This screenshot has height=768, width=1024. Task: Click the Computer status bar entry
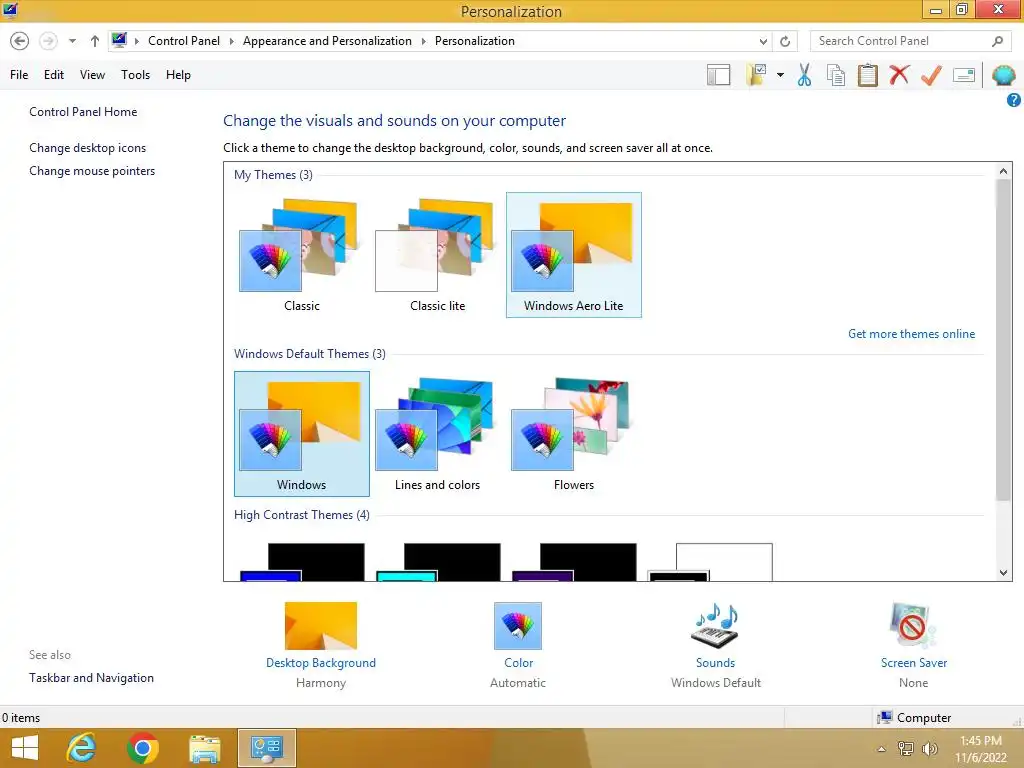[x=914, y=718]
